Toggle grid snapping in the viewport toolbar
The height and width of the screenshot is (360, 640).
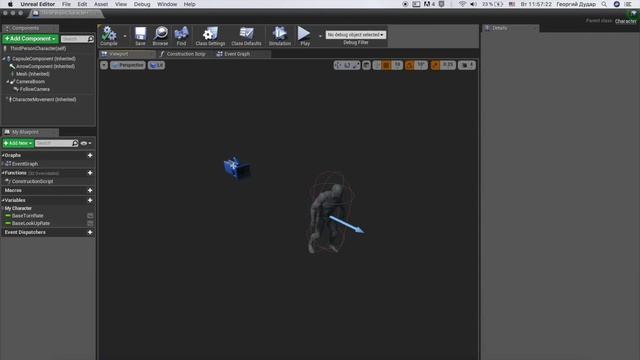[386, 65]
